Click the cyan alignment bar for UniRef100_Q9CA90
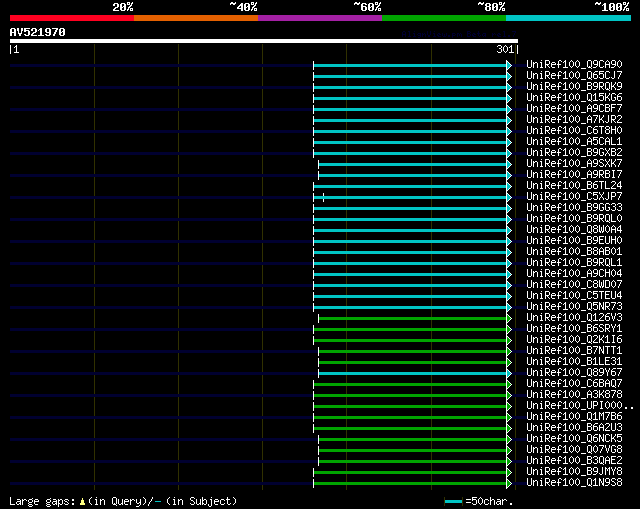 click(410, 65)
